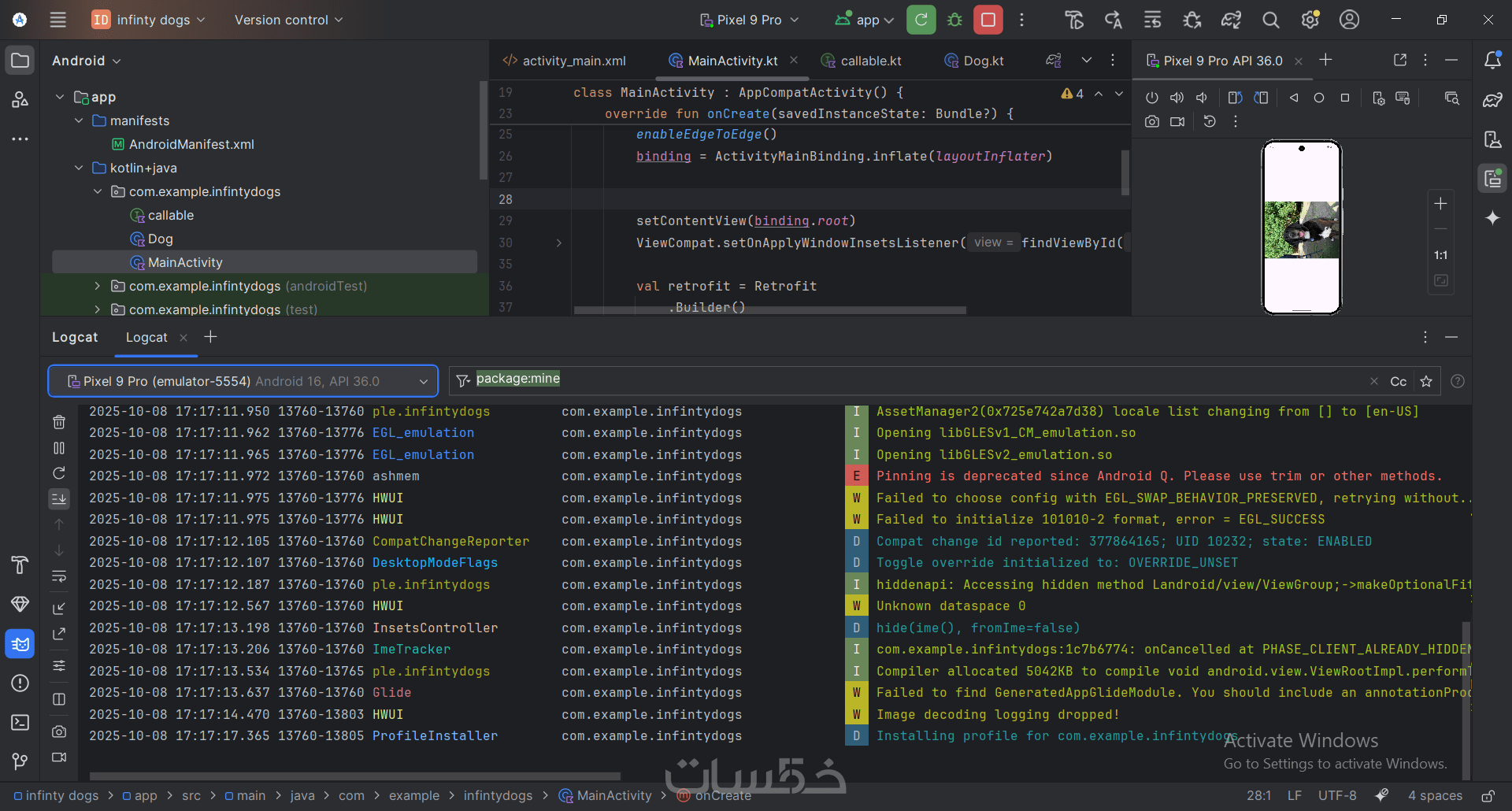The height and width of the screenshot is (811, 1512).
Task: Click 4 spaces indent setting
Action: tap(1435, 796)
